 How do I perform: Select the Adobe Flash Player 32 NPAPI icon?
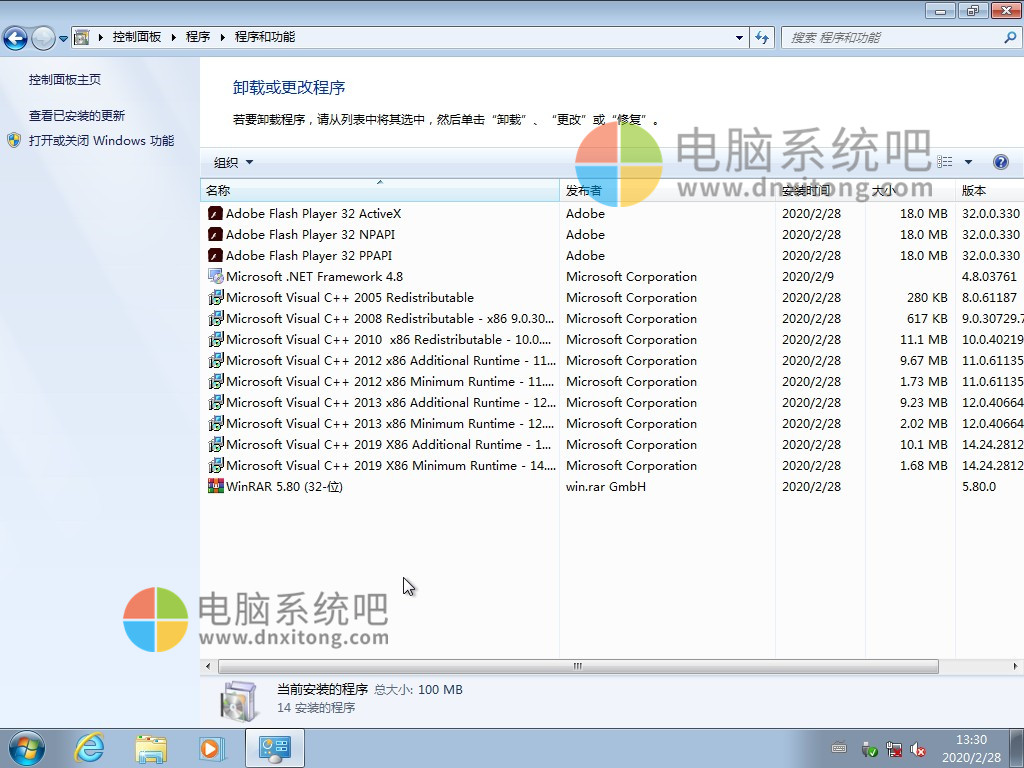point(216,234)
